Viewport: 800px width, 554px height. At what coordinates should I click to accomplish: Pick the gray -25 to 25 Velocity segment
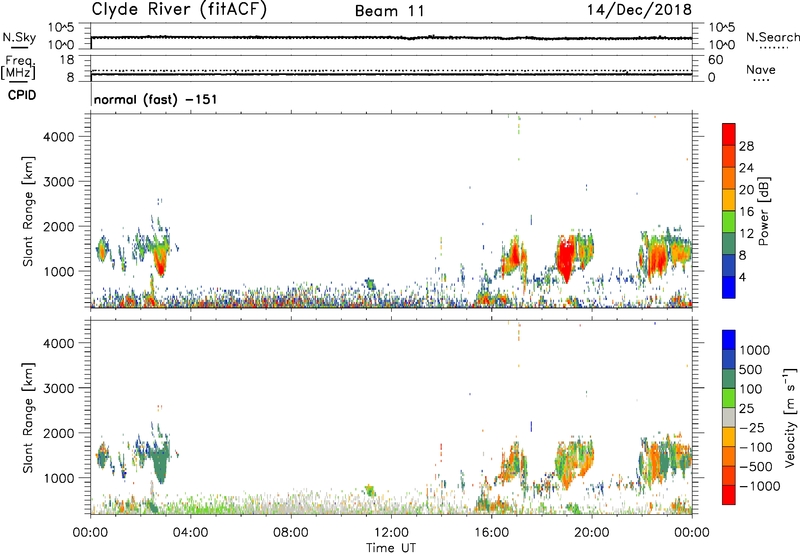pyautogui.click(x=729, y=417)
